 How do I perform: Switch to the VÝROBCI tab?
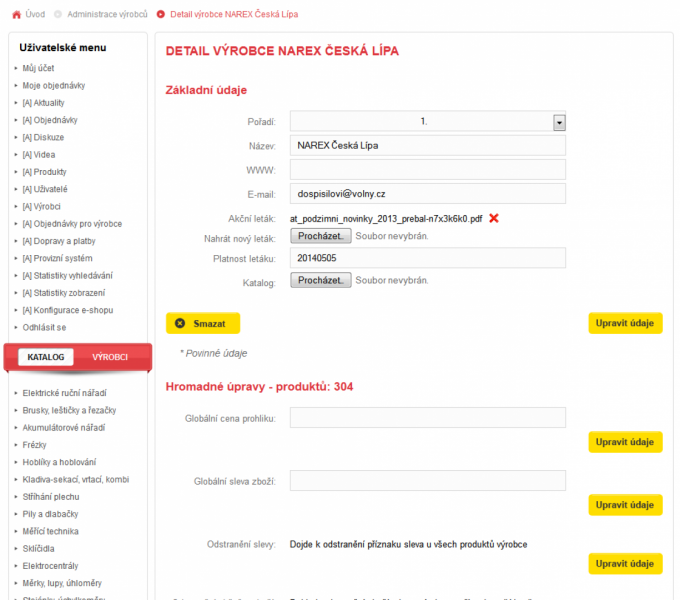[110, 357]
